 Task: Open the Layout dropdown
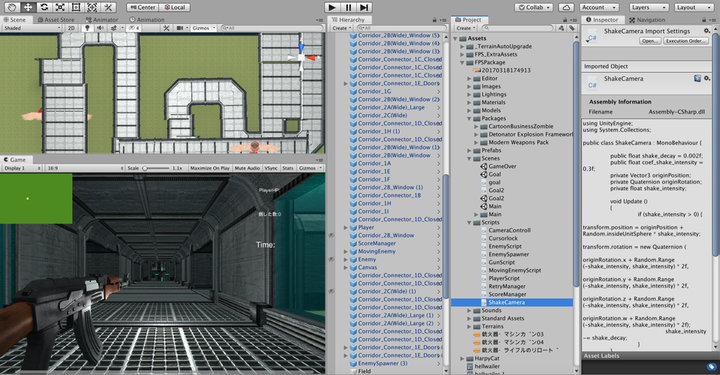tap(693, 7)
